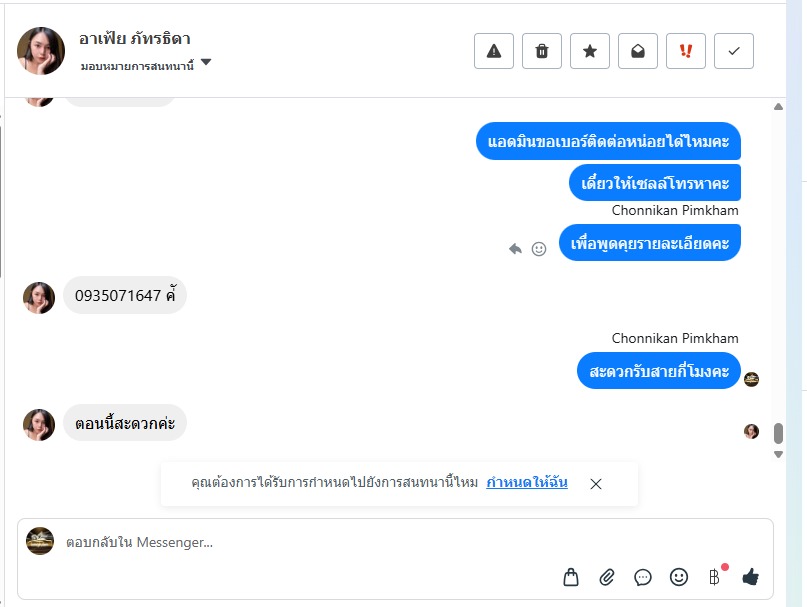Open emoji picker in reply box
This screenshot has height=607, width=807.
[x=679, y=577]
